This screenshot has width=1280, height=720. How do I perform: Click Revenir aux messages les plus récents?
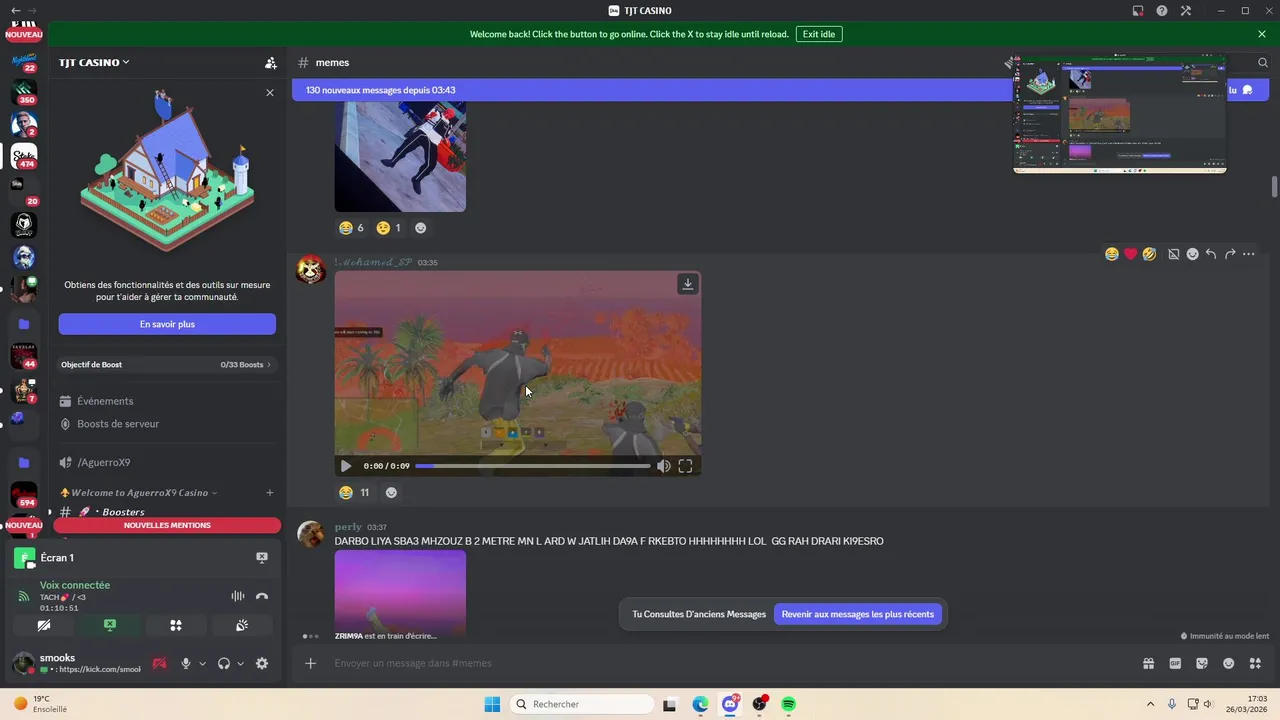click(x=858, y=614)
